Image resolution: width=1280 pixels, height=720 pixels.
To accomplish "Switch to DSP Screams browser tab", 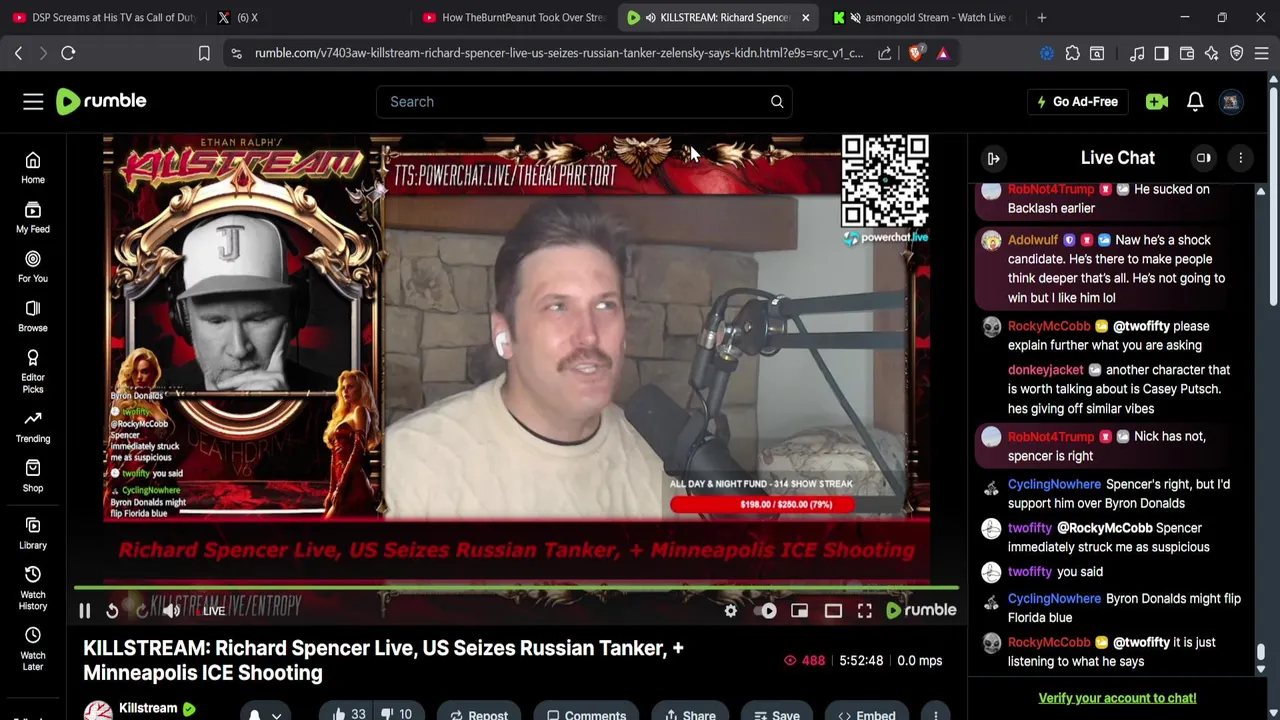I will coord(104,17).
